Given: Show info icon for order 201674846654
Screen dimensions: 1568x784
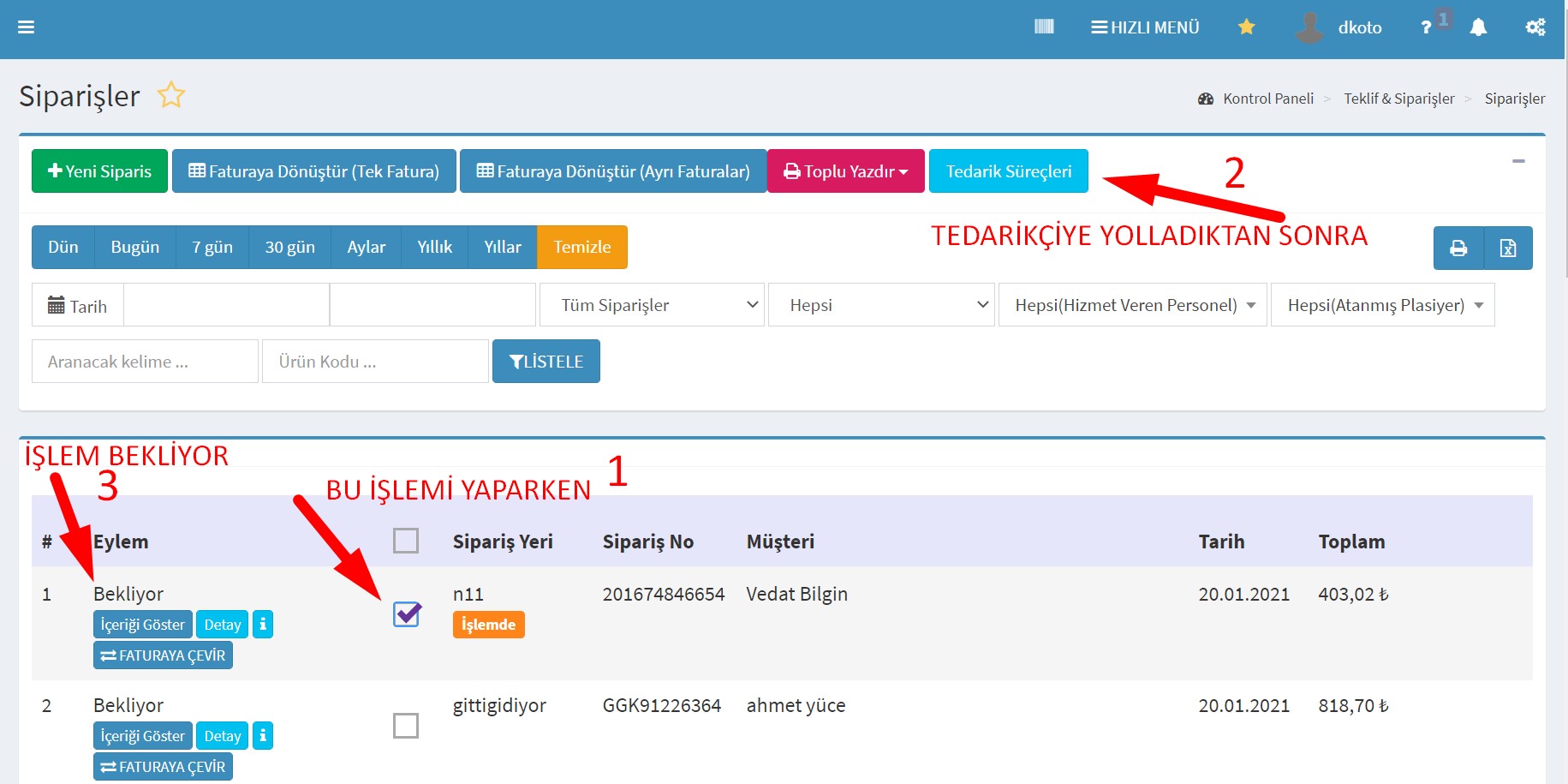Looking at the screenshot, I should pyautogui.click(x=263, y=625).
